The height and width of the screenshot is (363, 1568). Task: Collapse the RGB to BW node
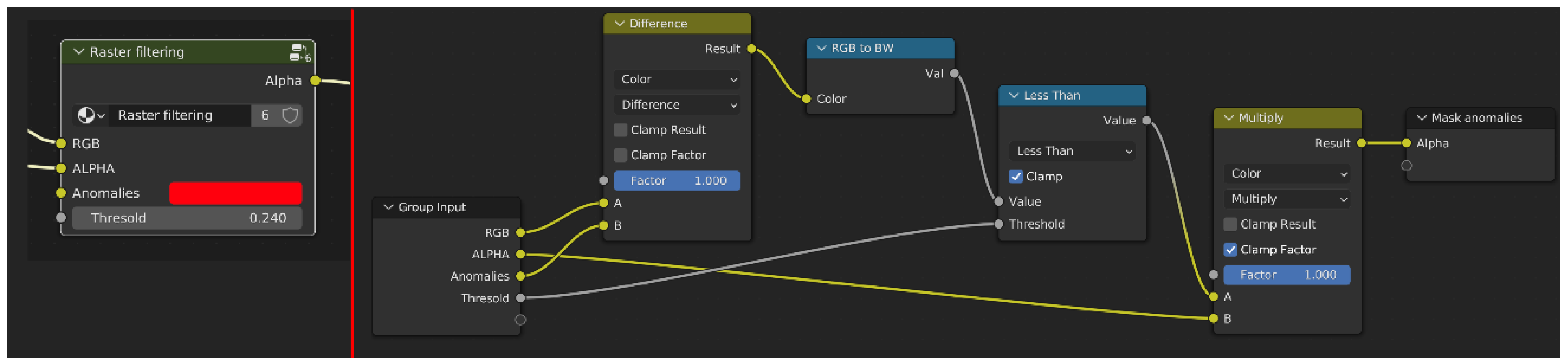click(821, 48)
